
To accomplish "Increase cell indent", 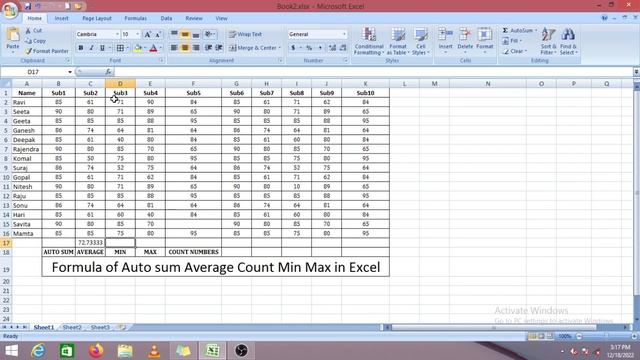I will [x=219, y=48].
